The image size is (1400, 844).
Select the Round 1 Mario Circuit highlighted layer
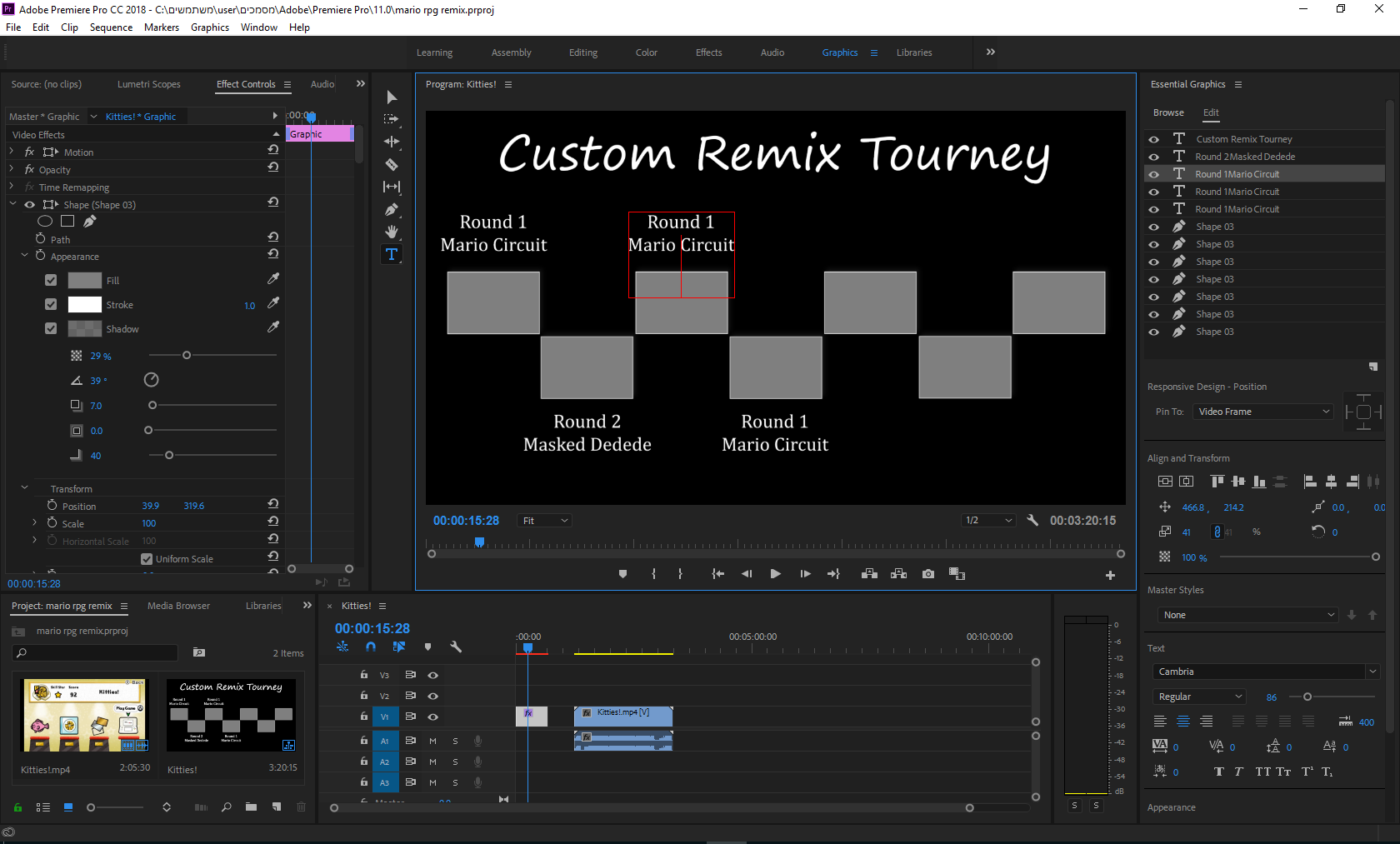(1264, 174)
